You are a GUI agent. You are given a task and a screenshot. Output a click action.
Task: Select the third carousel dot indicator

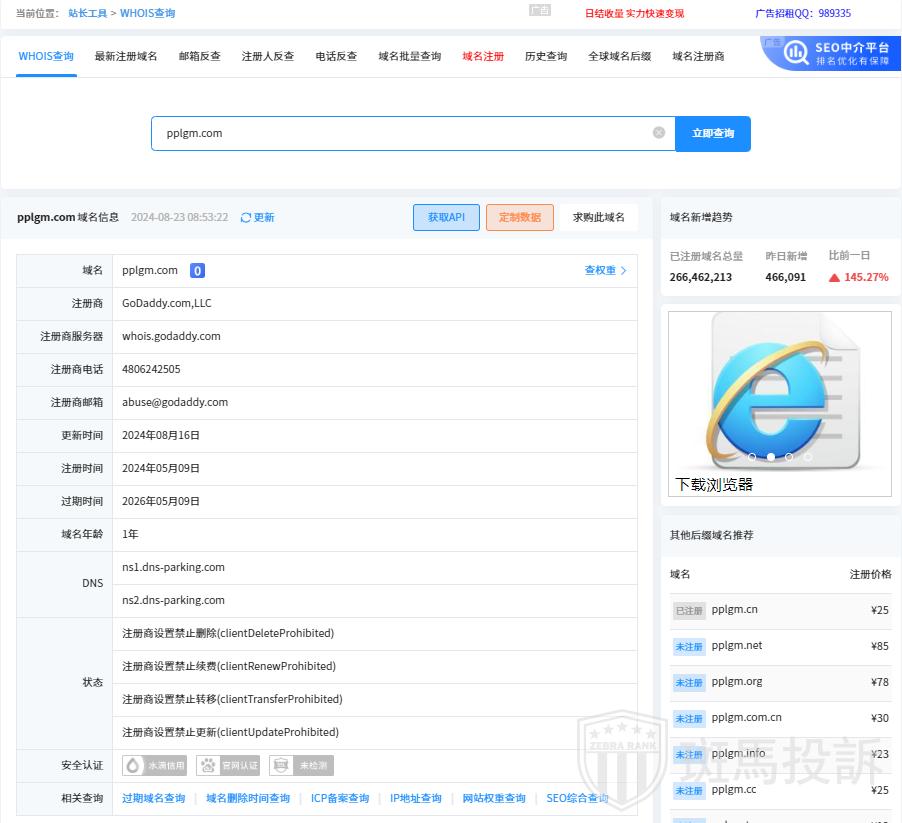(789, 457)
